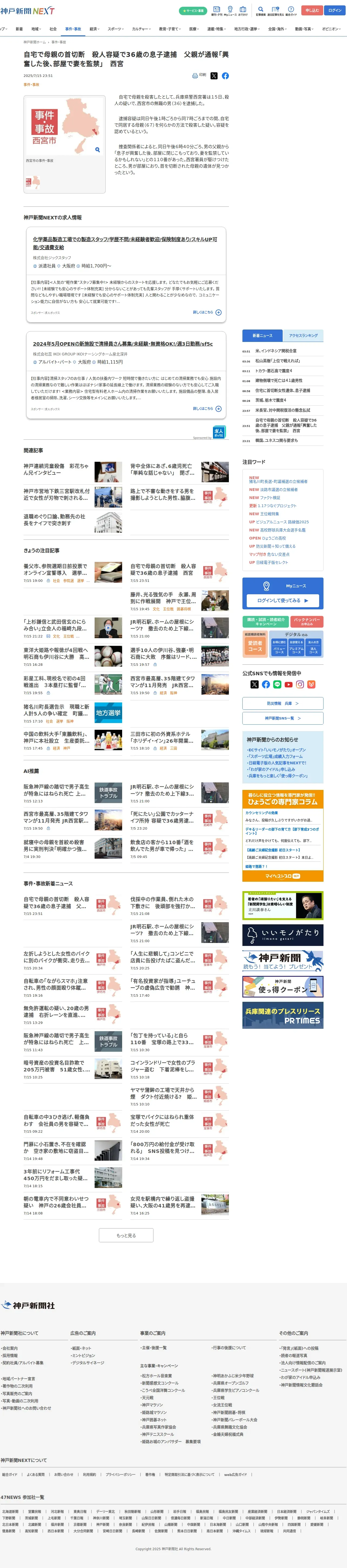Enlarge the 西宮市 map with magnifier icon
This screenshot has height=1568, width=347.
[97, 149]
